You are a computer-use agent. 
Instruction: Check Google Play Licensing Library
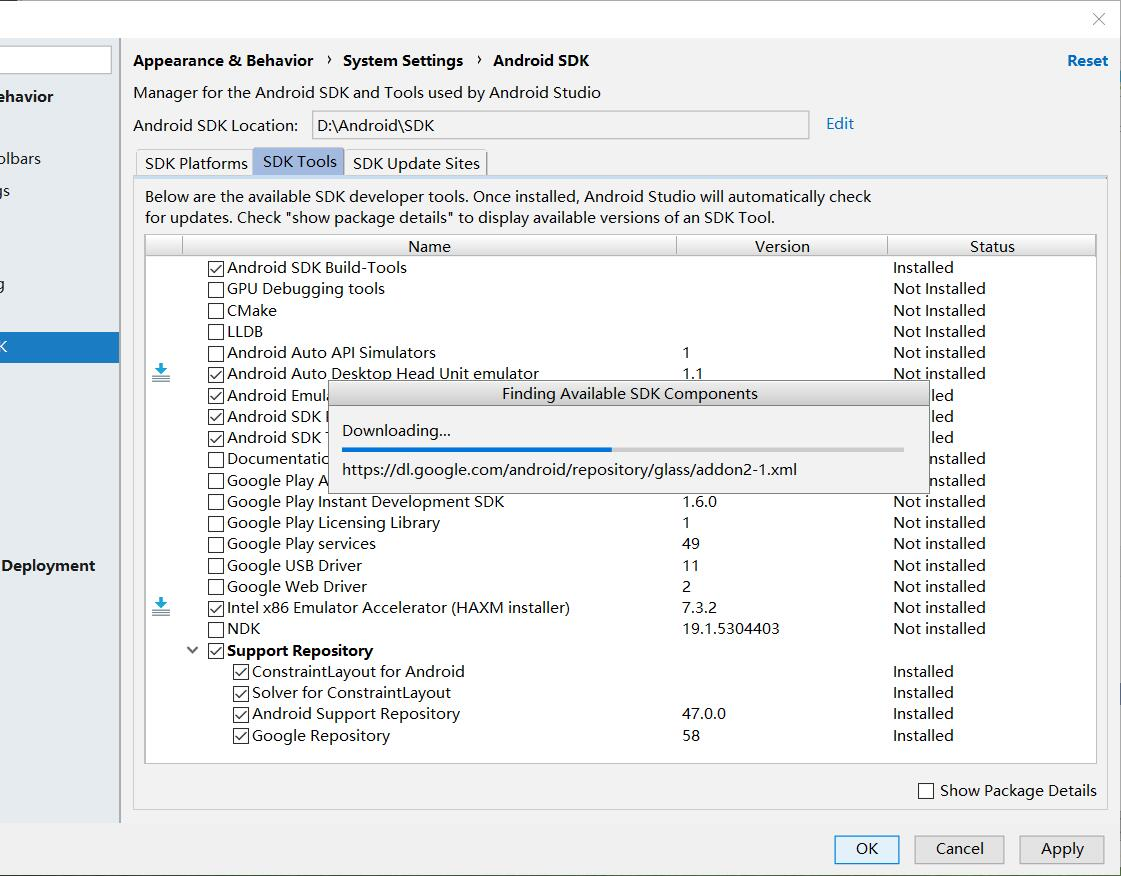tap(216, 523)
